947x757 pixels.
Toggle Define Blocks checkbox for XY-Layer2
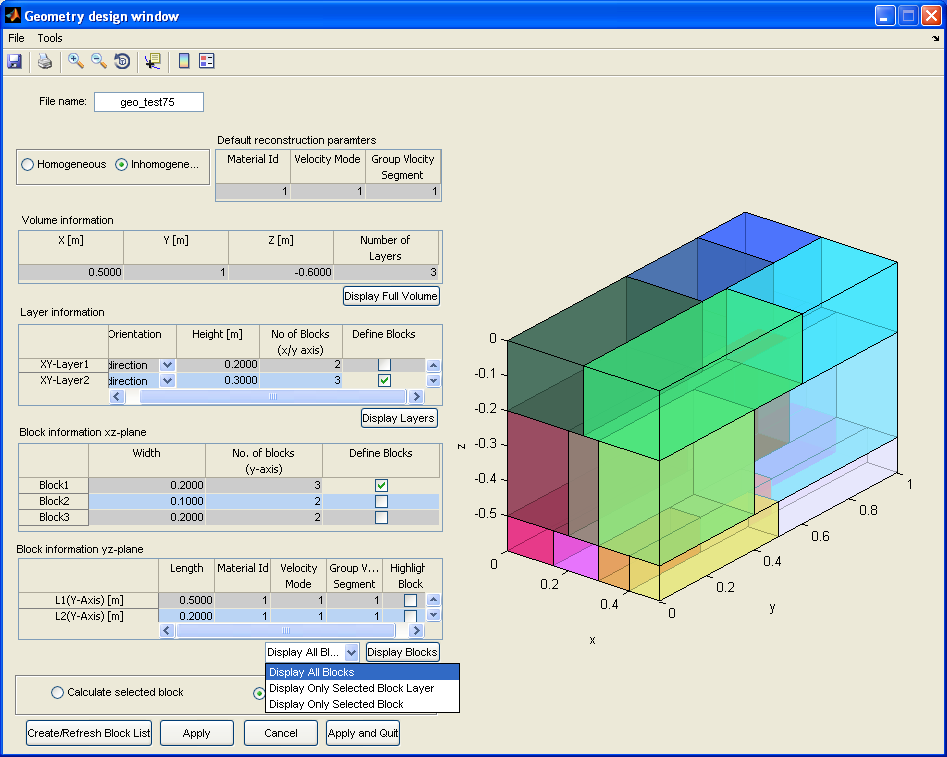click(x=384, y=381)
